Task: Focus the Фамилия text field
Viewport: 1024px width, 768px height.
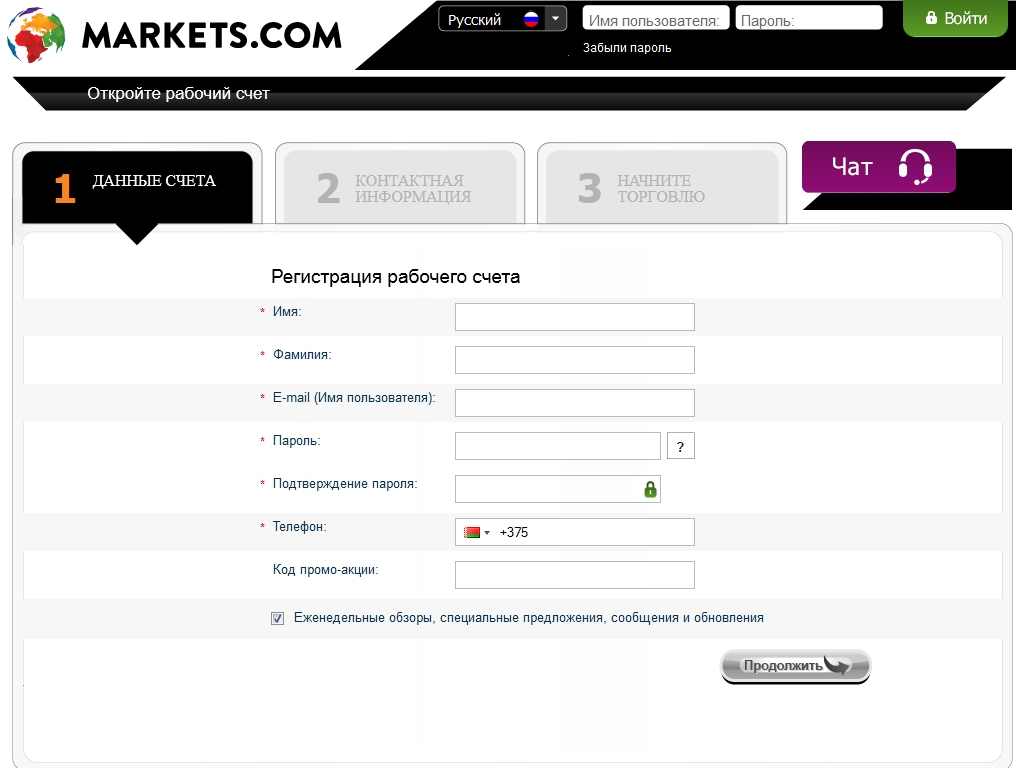Action: [574, 360]
